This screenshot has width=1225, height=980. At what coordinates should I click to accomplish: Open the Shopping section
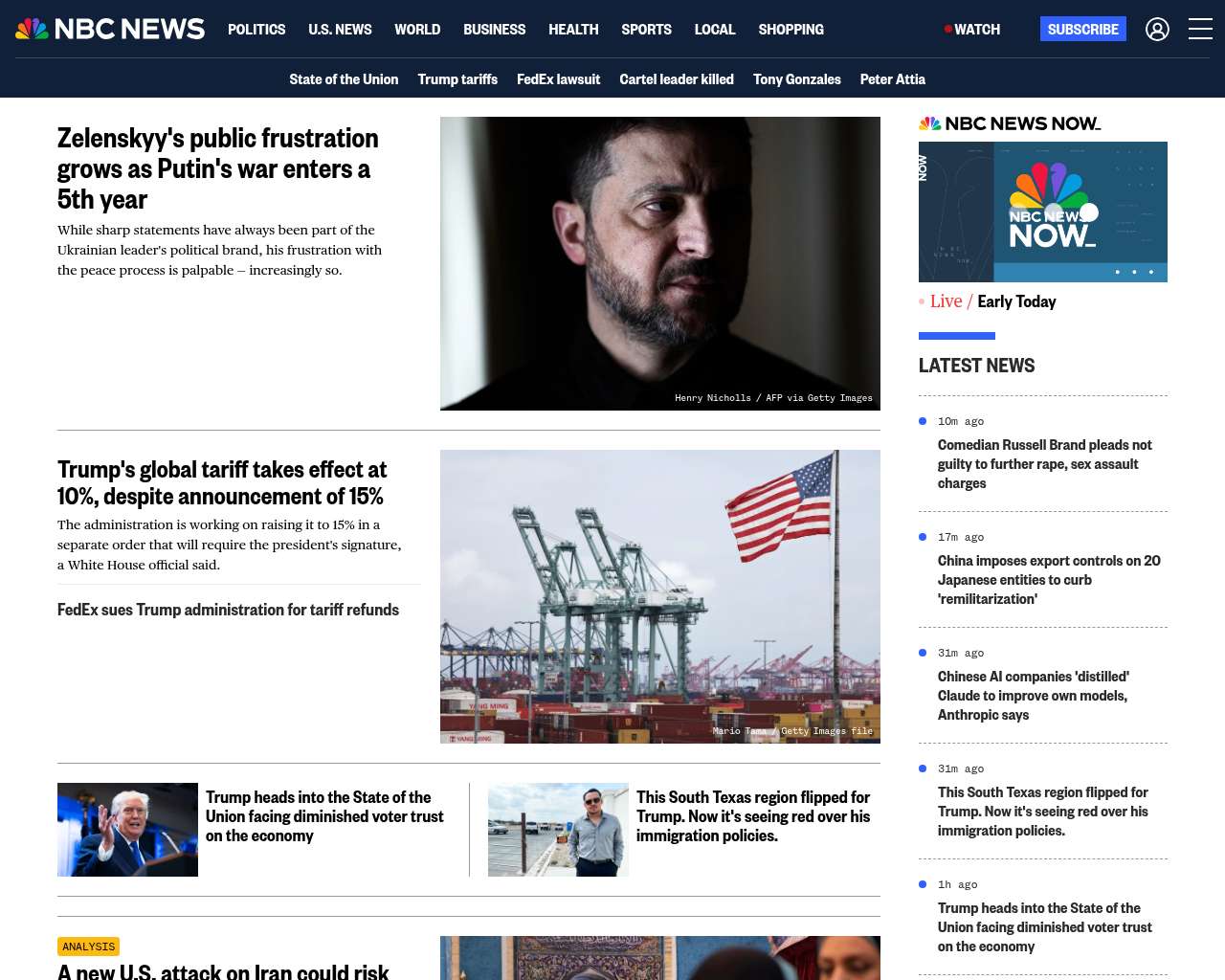tap(791, 30)
